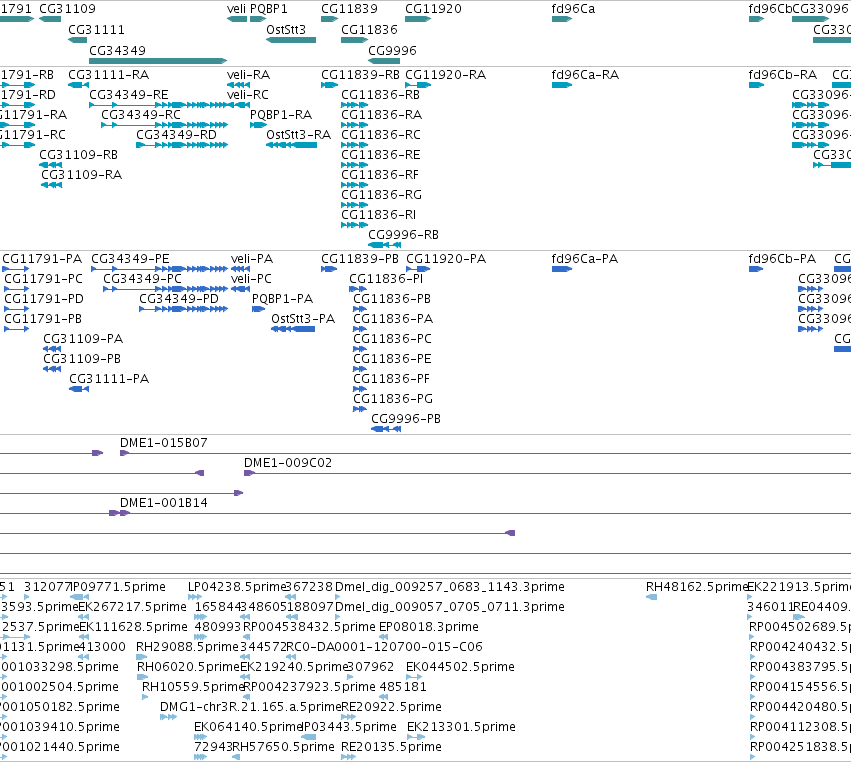
Task: Select the CG34349-RD transcript label
Action: pyautogui.click(x=176, y=135)
